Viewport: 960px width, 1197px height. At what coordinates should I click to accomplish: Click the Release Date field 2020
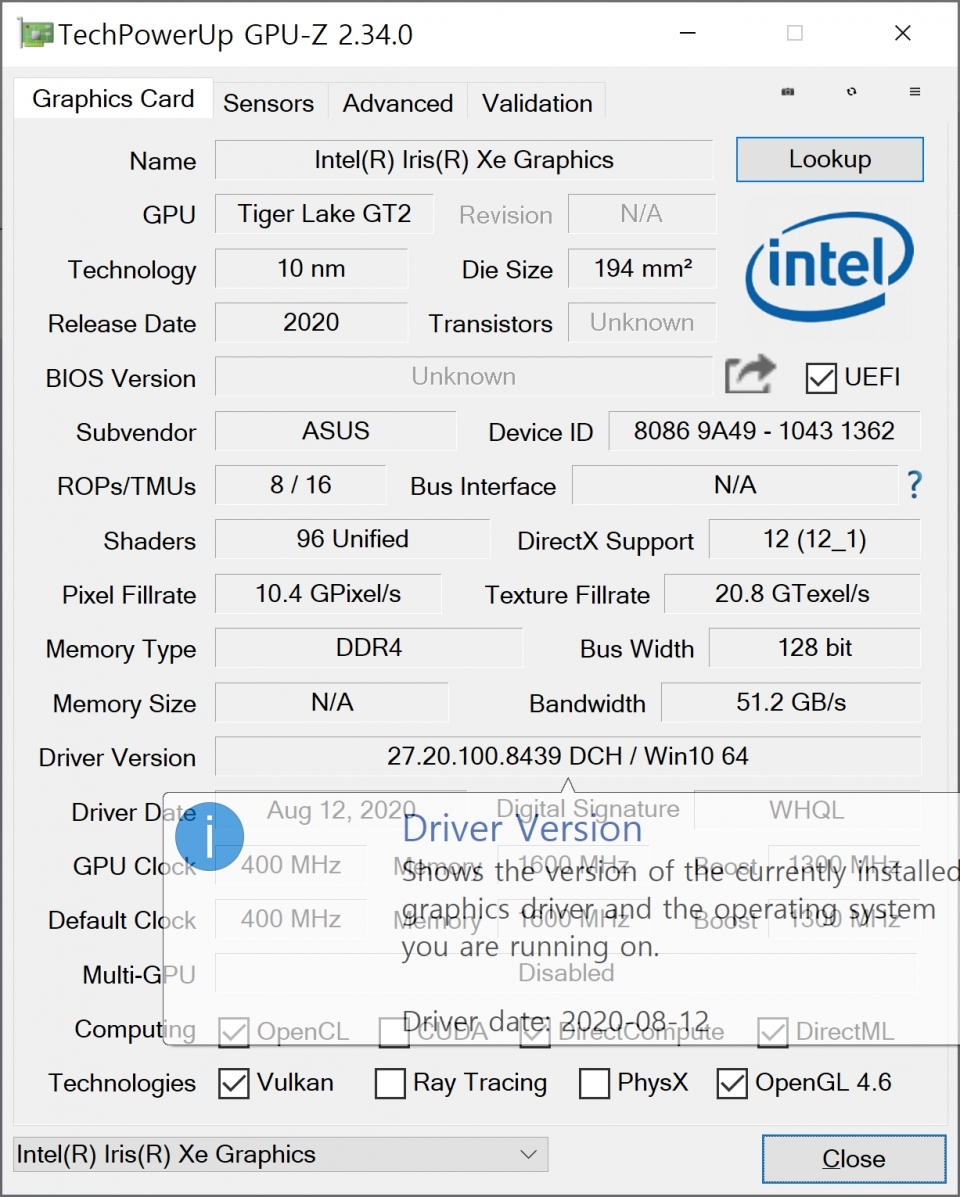pos(311,322)
